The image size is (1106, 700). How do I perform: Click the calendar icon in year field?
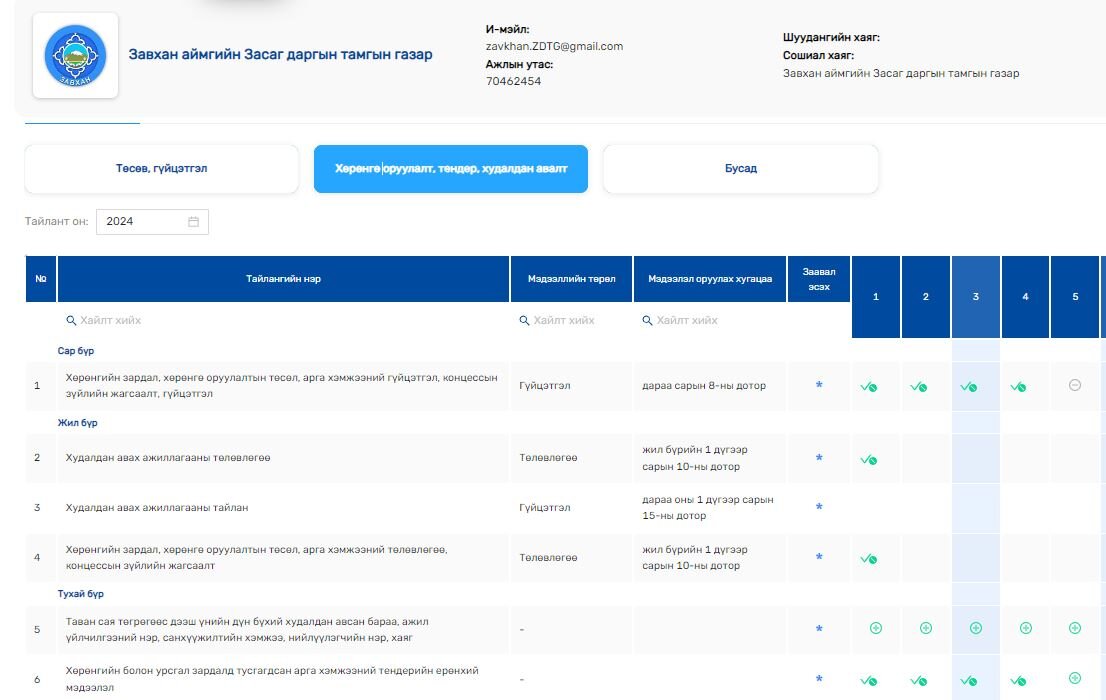point(193,221)
